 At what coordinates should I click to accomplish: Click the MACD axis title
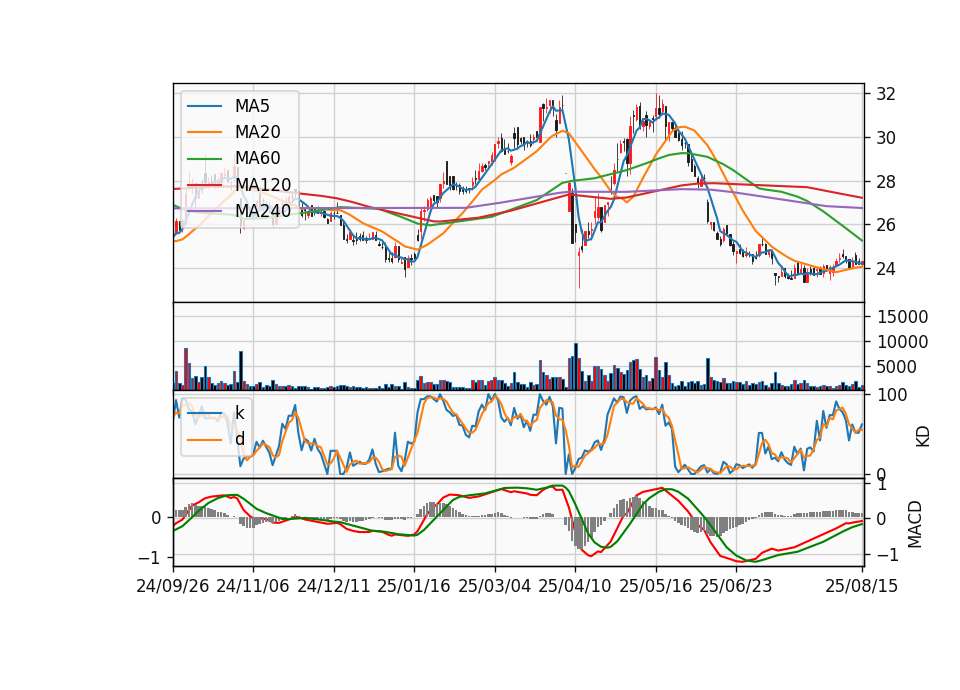tap(914, 524)
